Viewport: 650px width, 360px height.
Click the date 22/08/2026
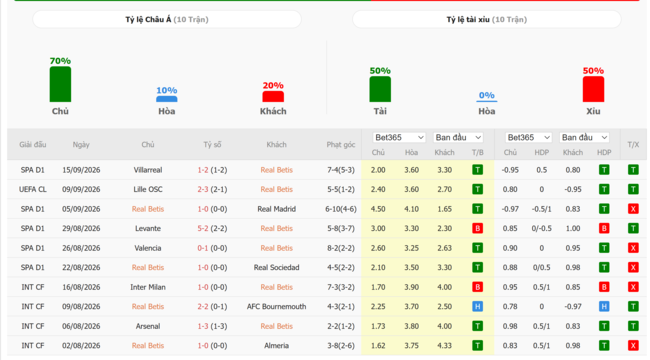(x=81, y=268)
